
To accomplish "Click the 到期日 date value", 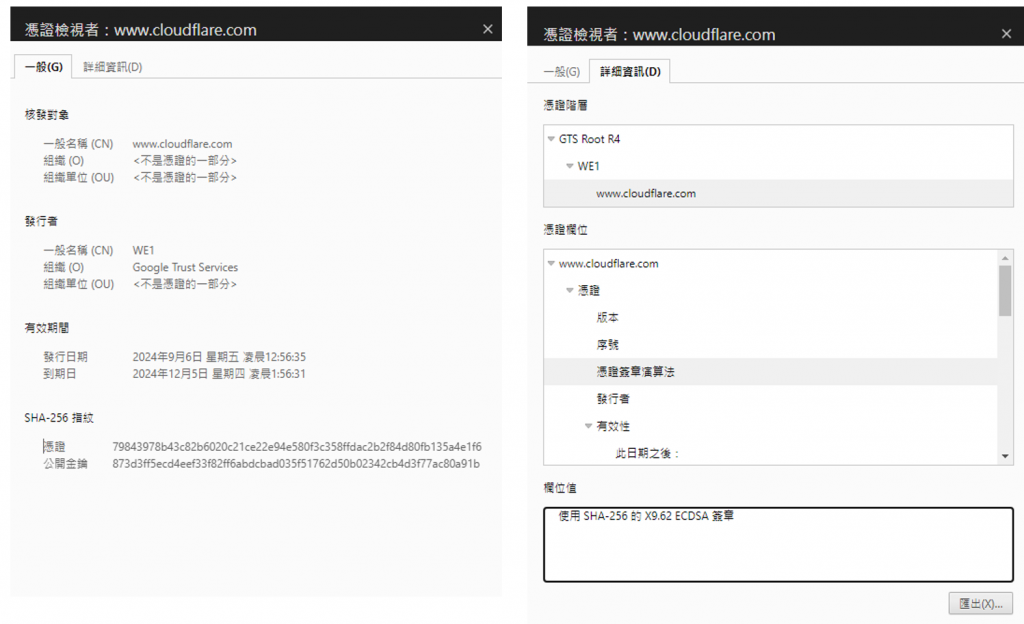I will point(219,374).
